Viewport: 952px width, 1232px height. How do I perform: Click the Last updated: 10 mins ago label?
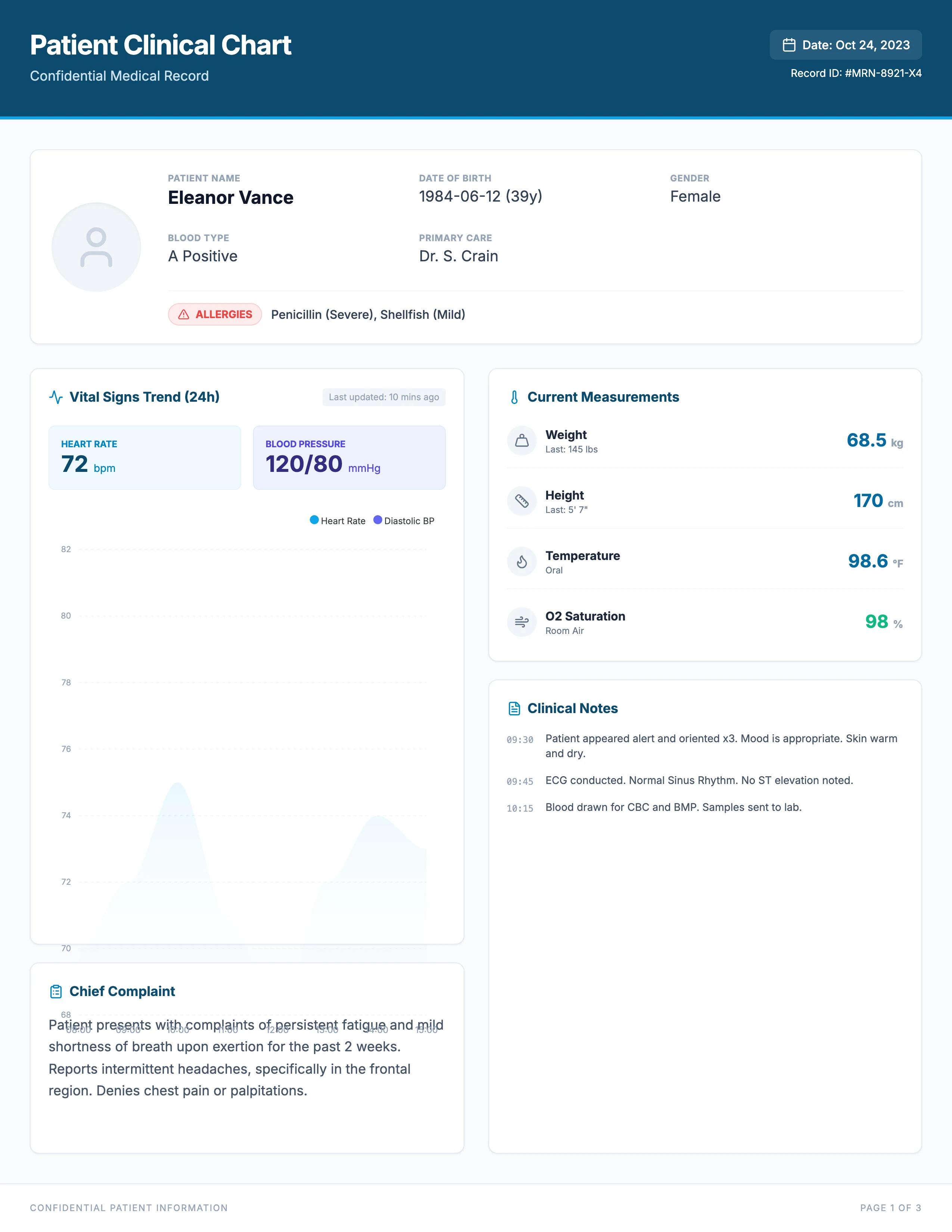tap(384, 397)
